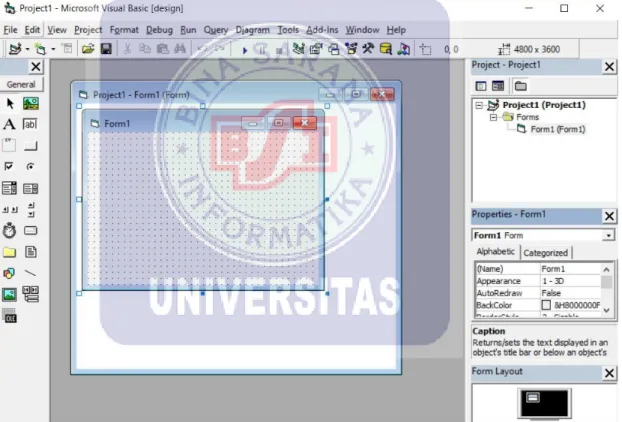Open the Help menu

click(396, 30)
